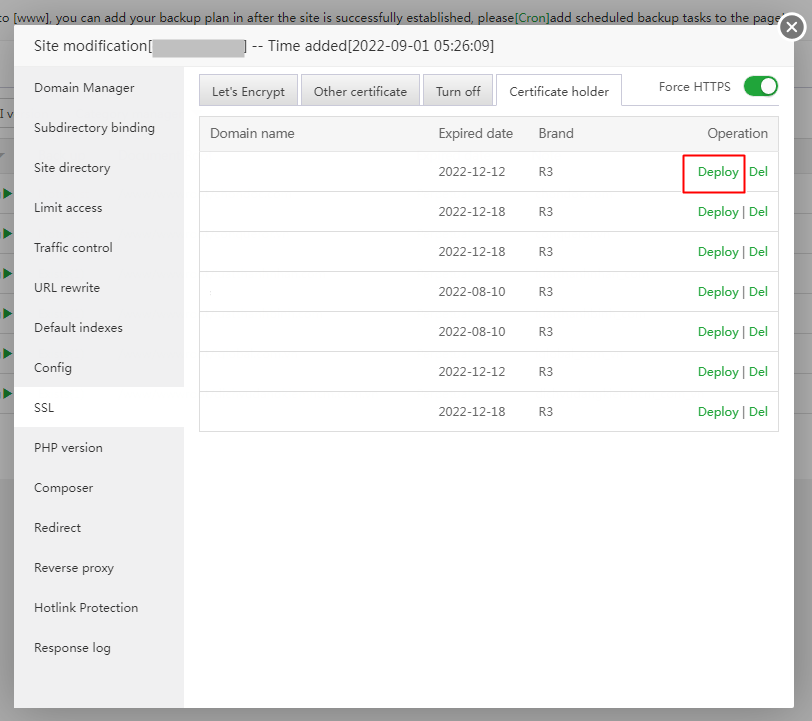The width and height of the screenshot is (812, 721).
Task: Open the Traffic control section
Action: [x=73, y=248]
